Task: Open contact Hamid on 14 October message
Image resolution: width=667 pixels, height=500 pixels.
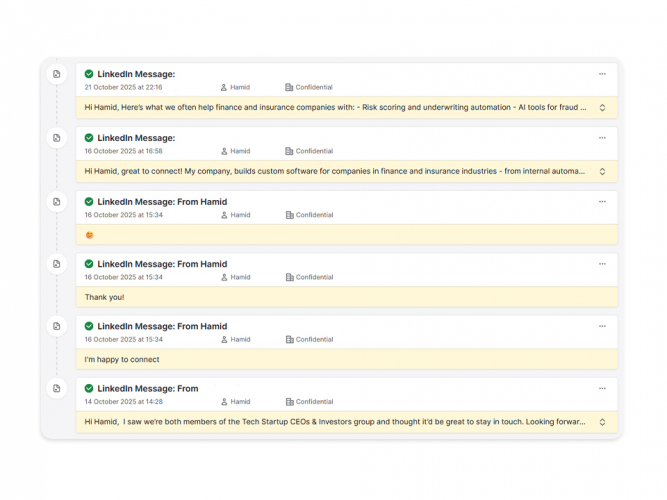Action: point(240,402)
